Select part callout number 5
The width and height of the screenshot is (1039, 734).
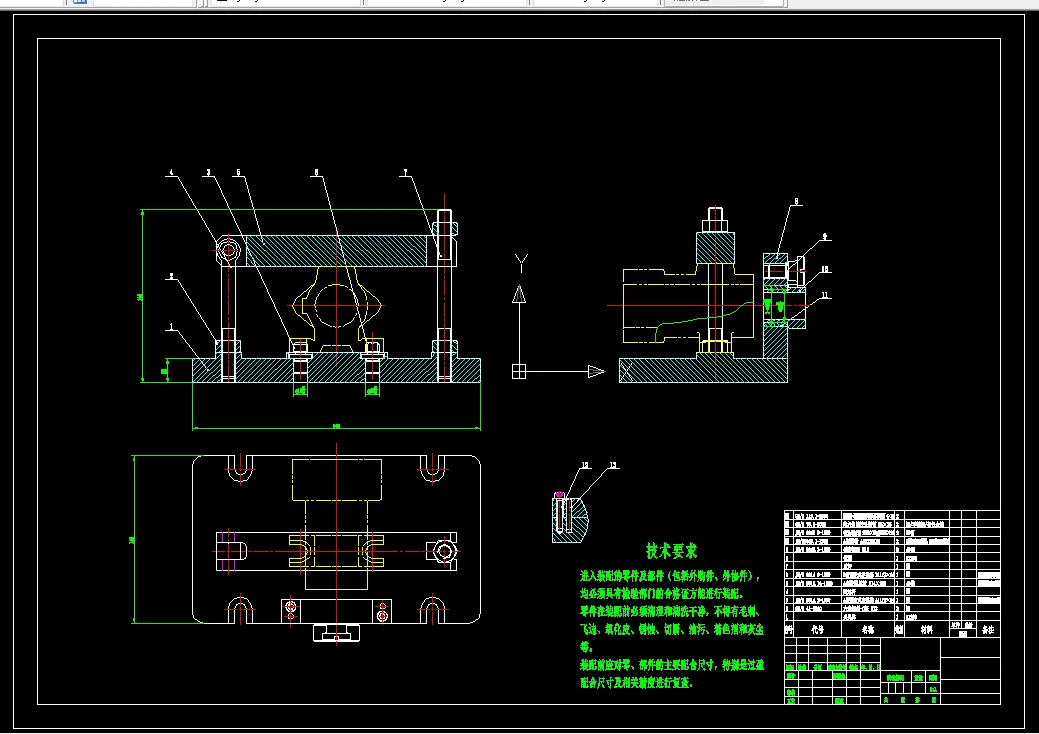tap(239, 172)
